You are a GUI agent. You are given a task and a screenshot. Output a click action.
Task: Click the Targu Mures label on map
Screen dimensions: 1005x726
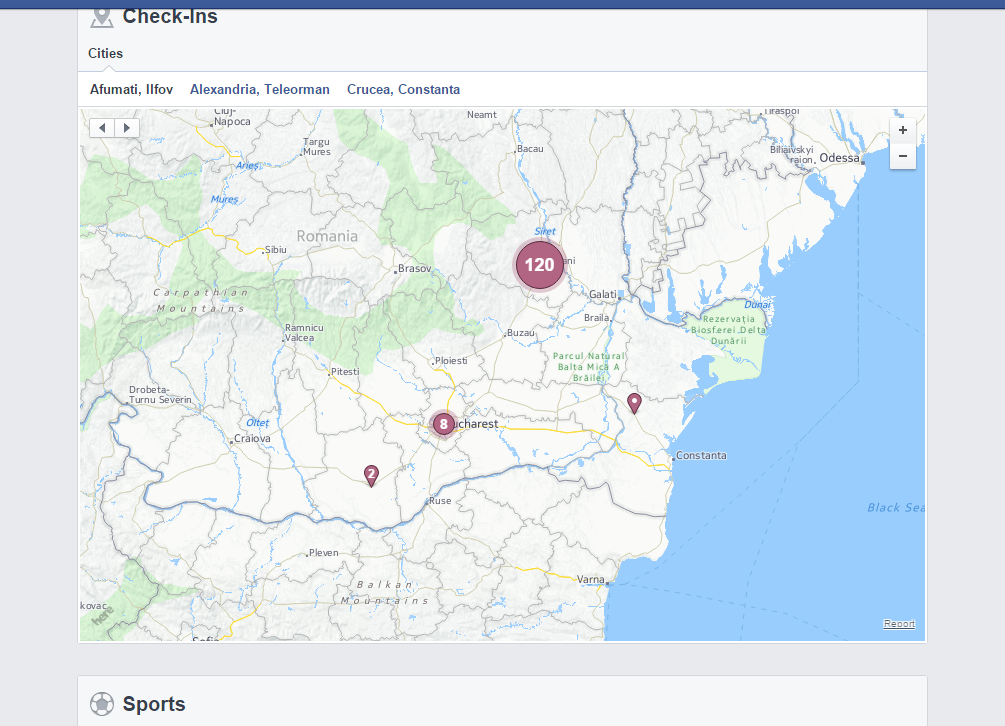pyautogui.click(x=317, y=147)
